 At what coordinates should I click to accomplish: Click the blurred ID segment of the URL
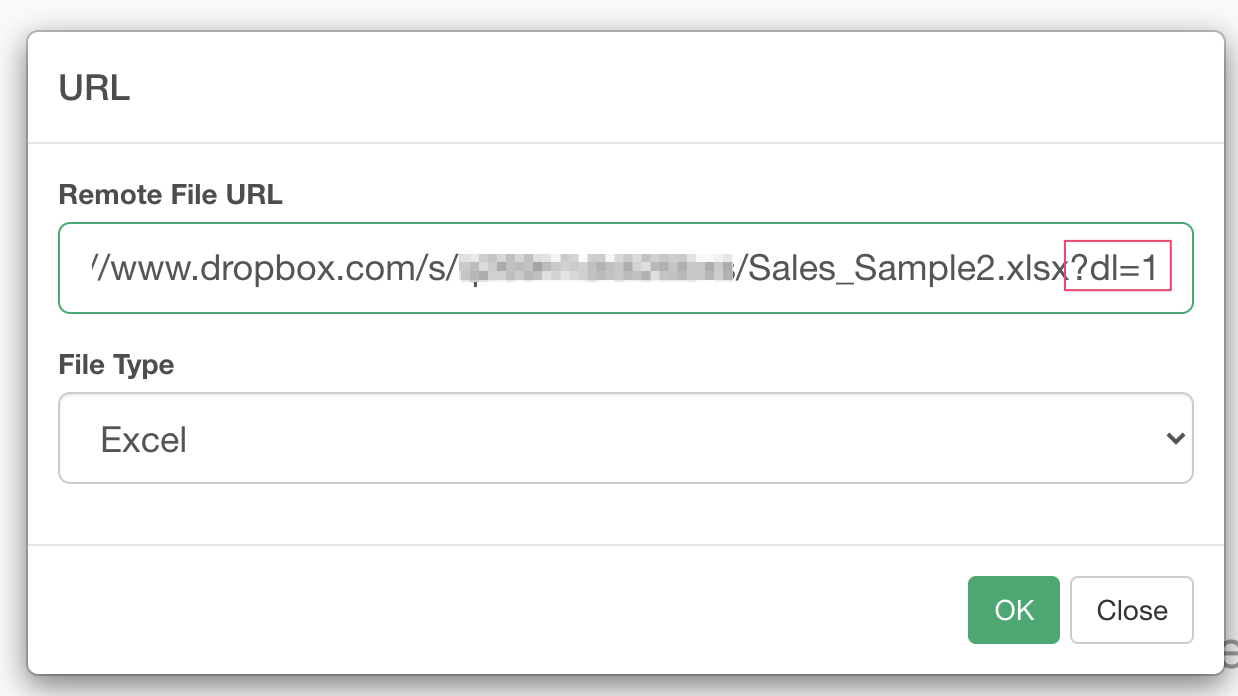click(x=597, y=269)
